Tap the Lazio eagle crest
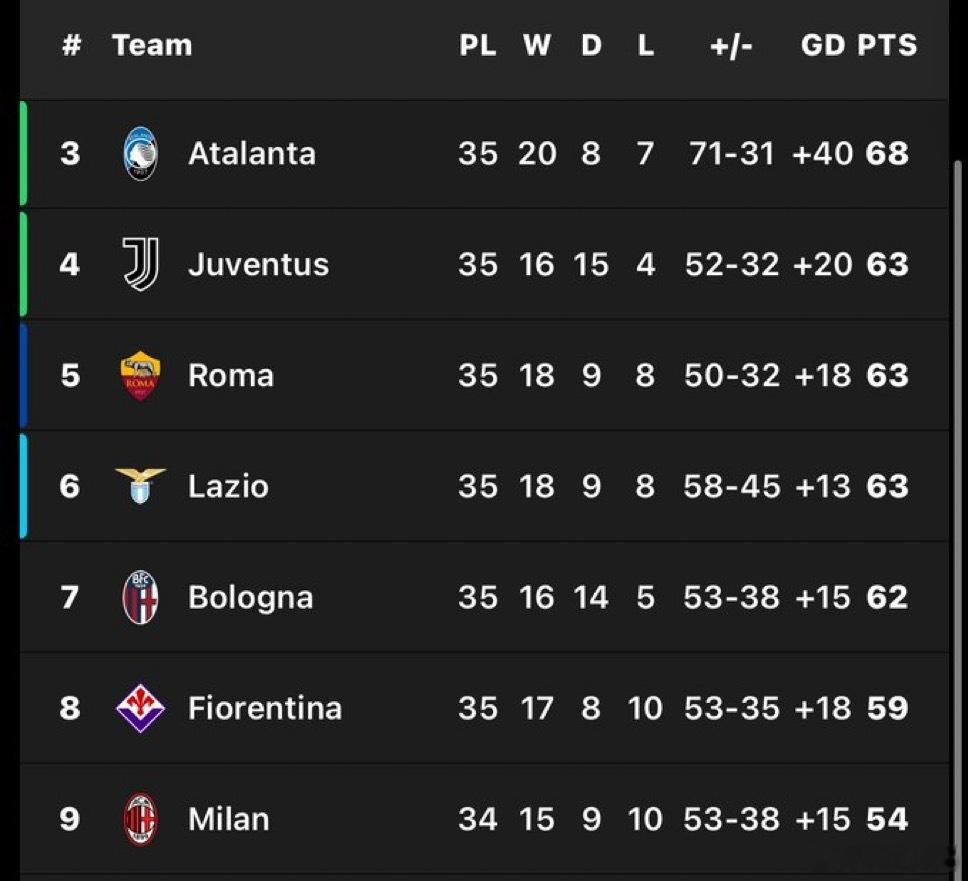Viewport: 968px width, 881px height. point(141,485)
